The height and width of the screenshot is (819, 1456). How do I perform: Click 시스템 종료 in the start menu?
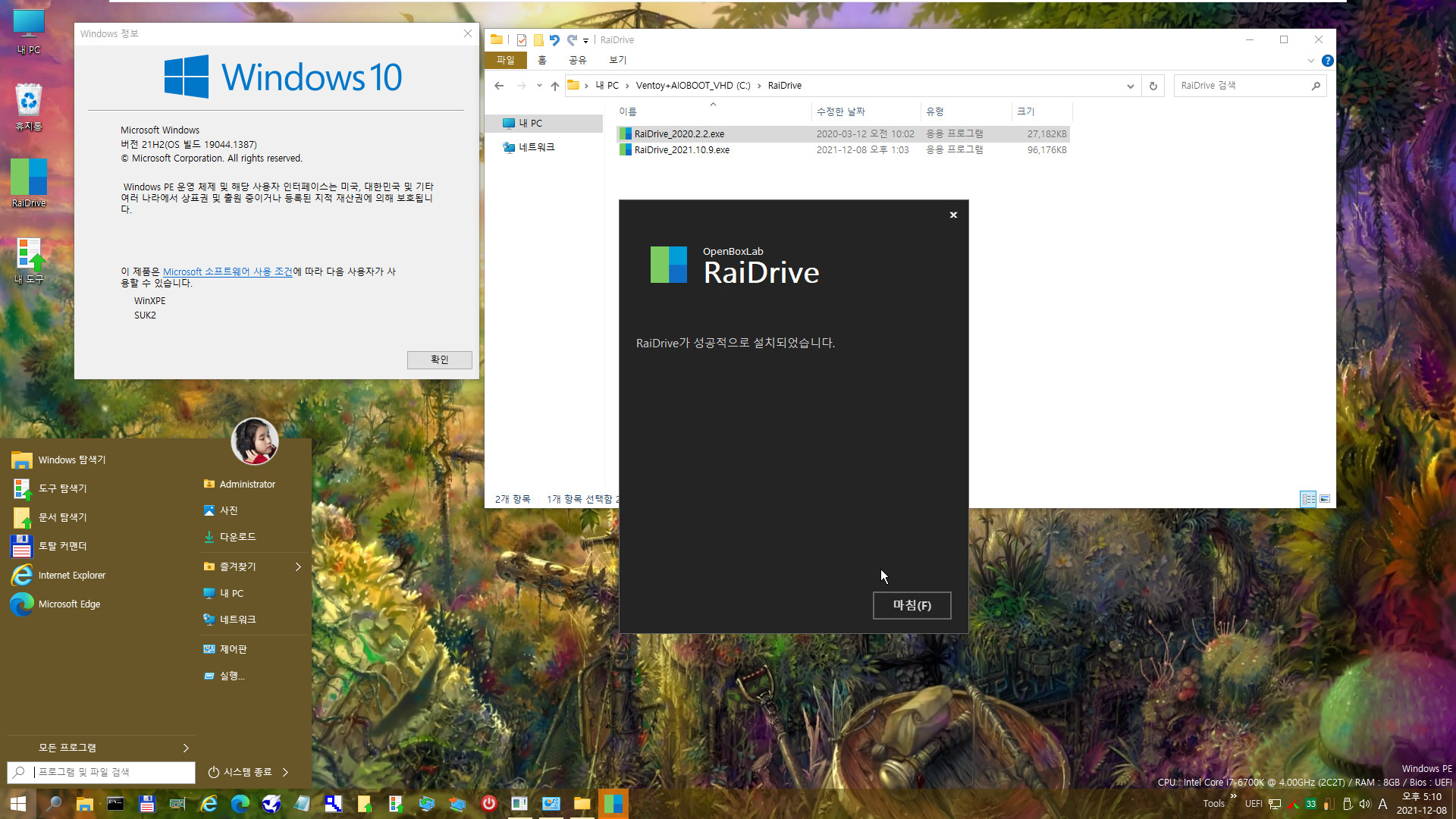pos(240,772)
